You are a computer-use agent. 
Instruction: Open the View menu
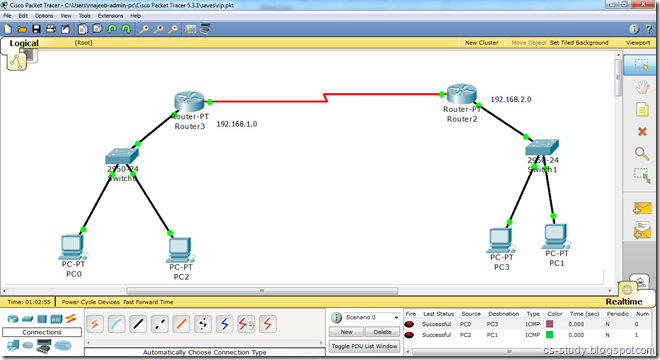coord(66,16)
